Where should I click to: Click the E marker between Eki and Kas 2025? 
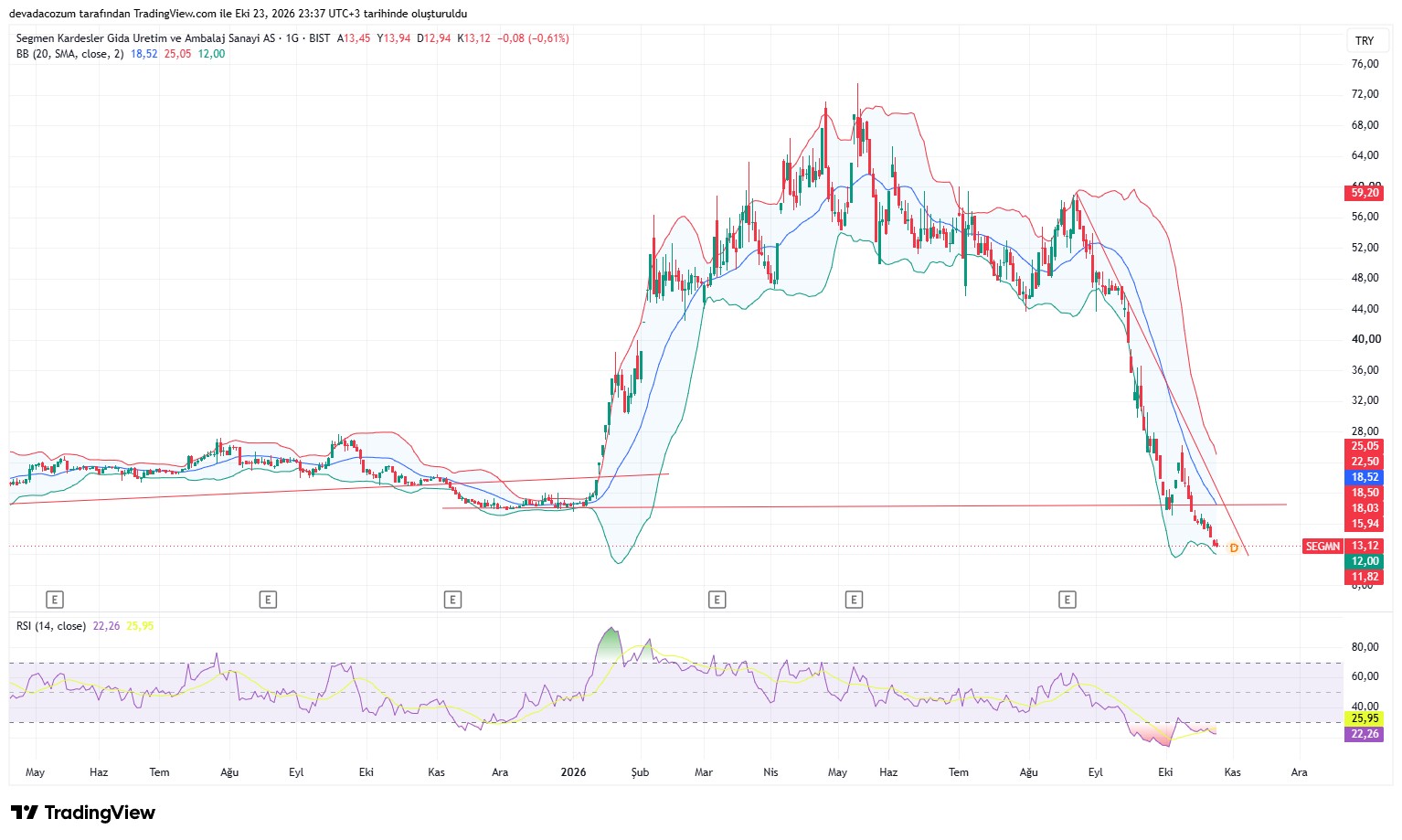[x=452, y=600]
